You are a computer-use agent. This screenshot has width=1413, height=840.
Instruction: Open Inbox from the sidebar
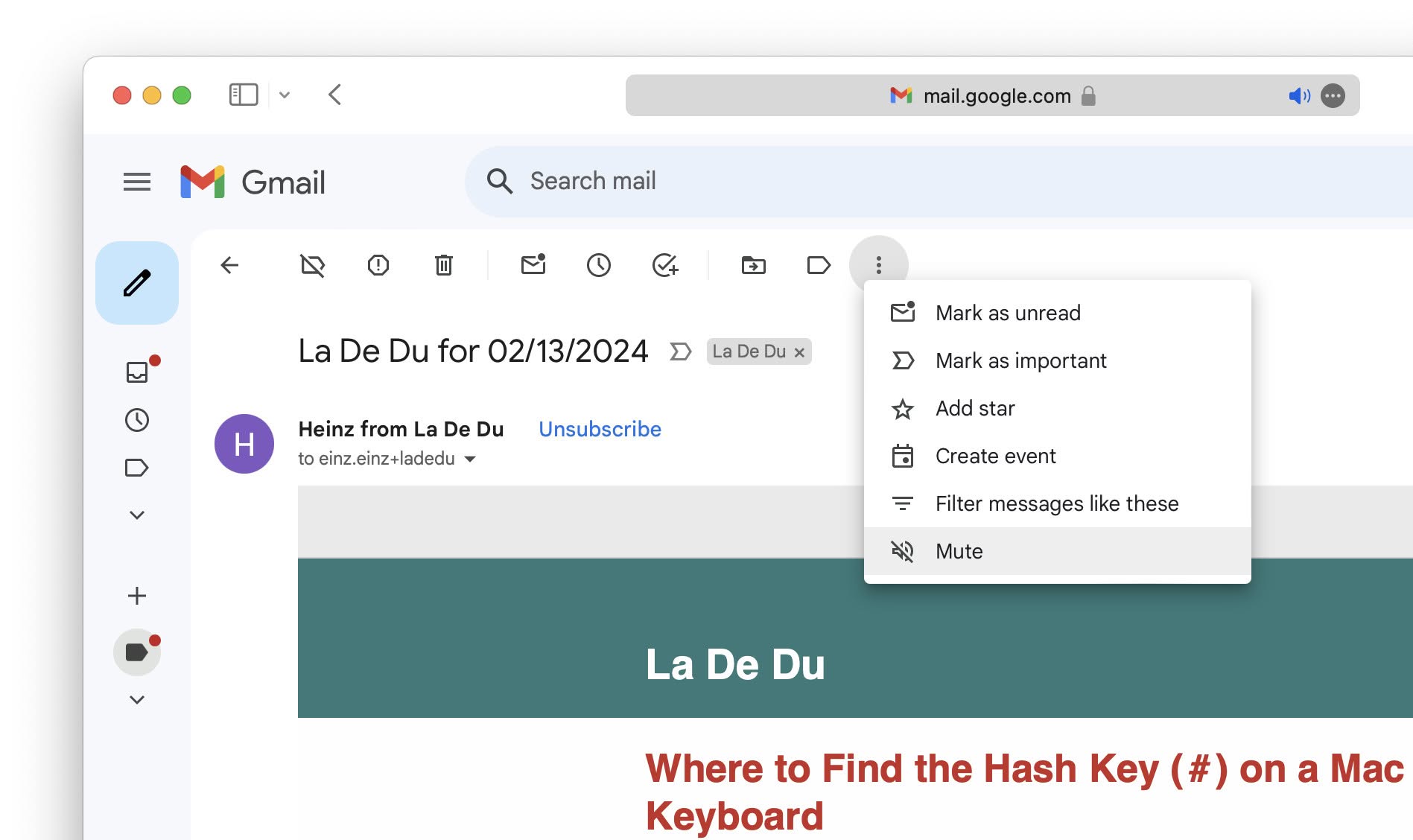click(x=137, y=372)
